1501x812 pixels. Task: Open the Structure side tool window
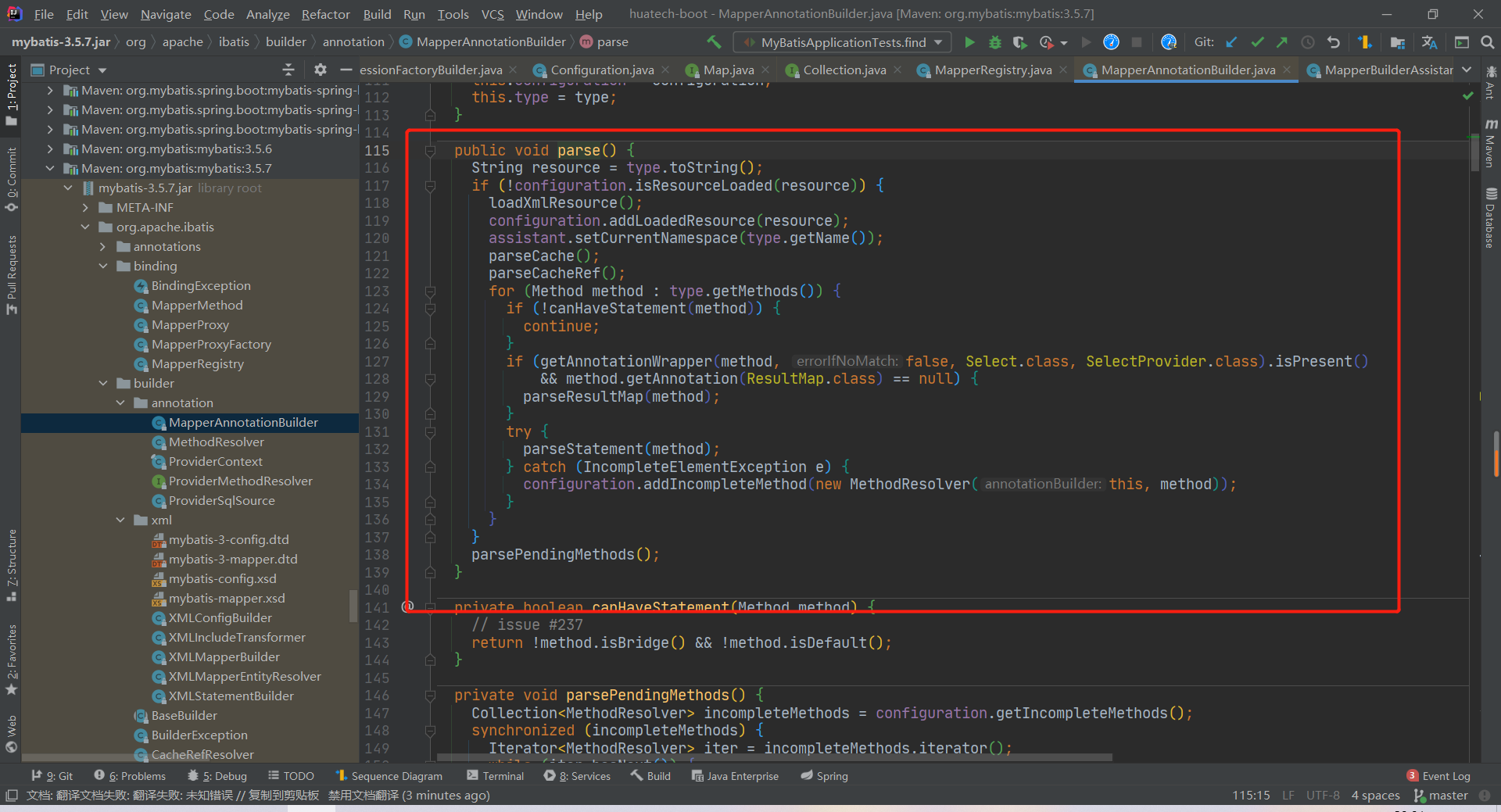(x=11, y=565)
